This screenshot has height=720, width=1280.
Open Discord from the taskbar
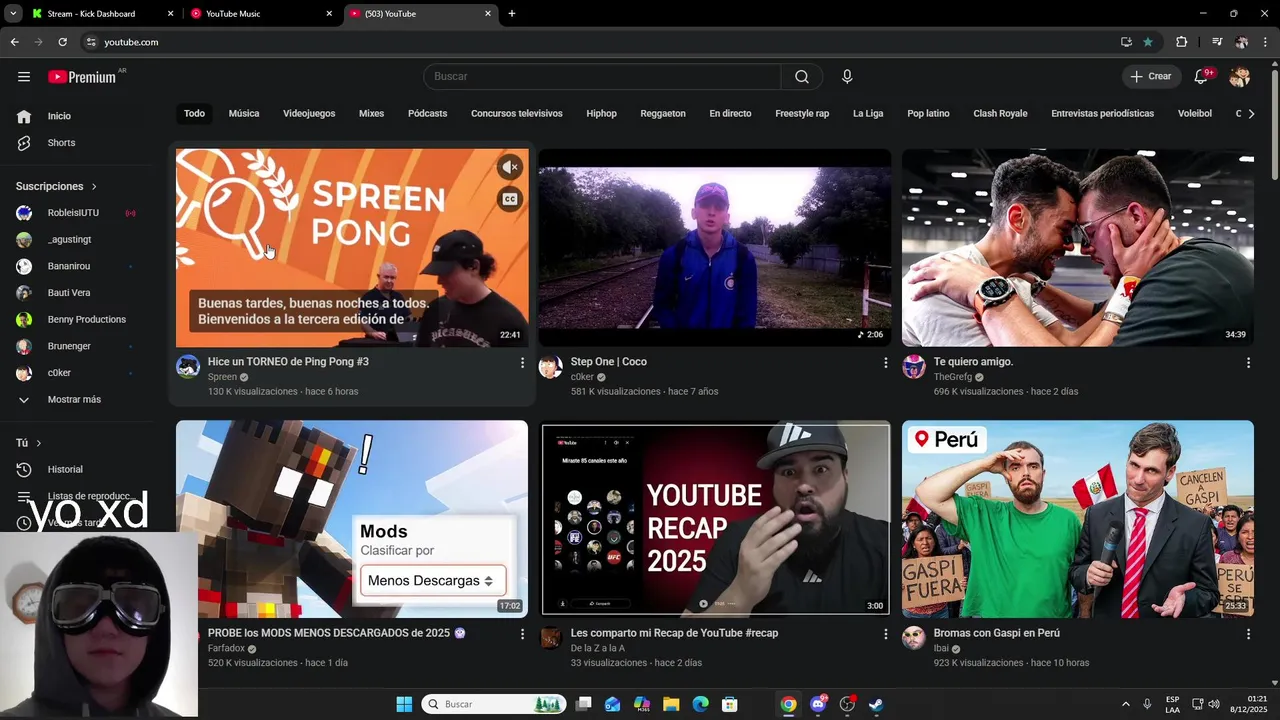(818, 704)
